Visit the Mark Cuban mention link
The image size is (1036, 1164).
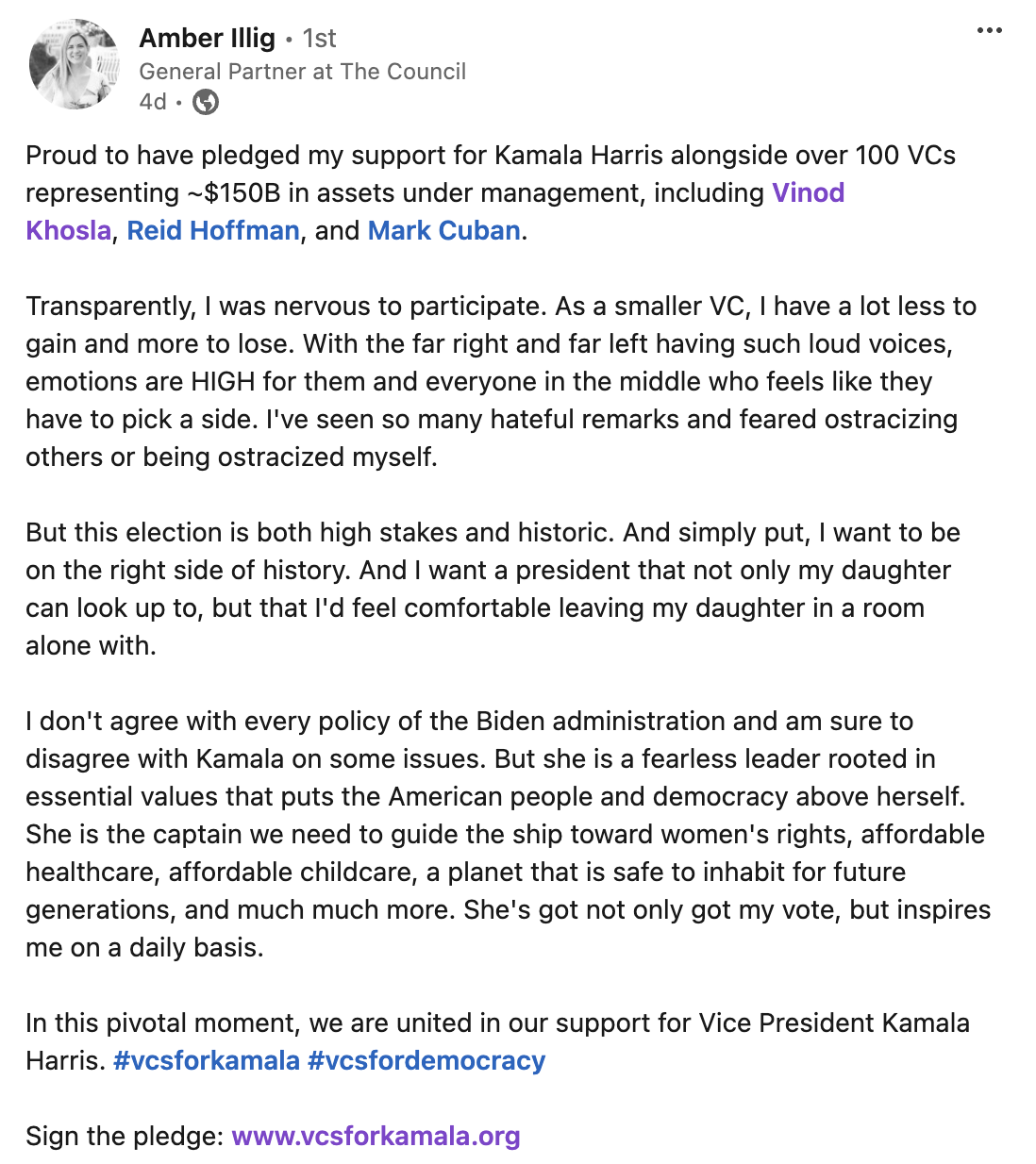443,231
